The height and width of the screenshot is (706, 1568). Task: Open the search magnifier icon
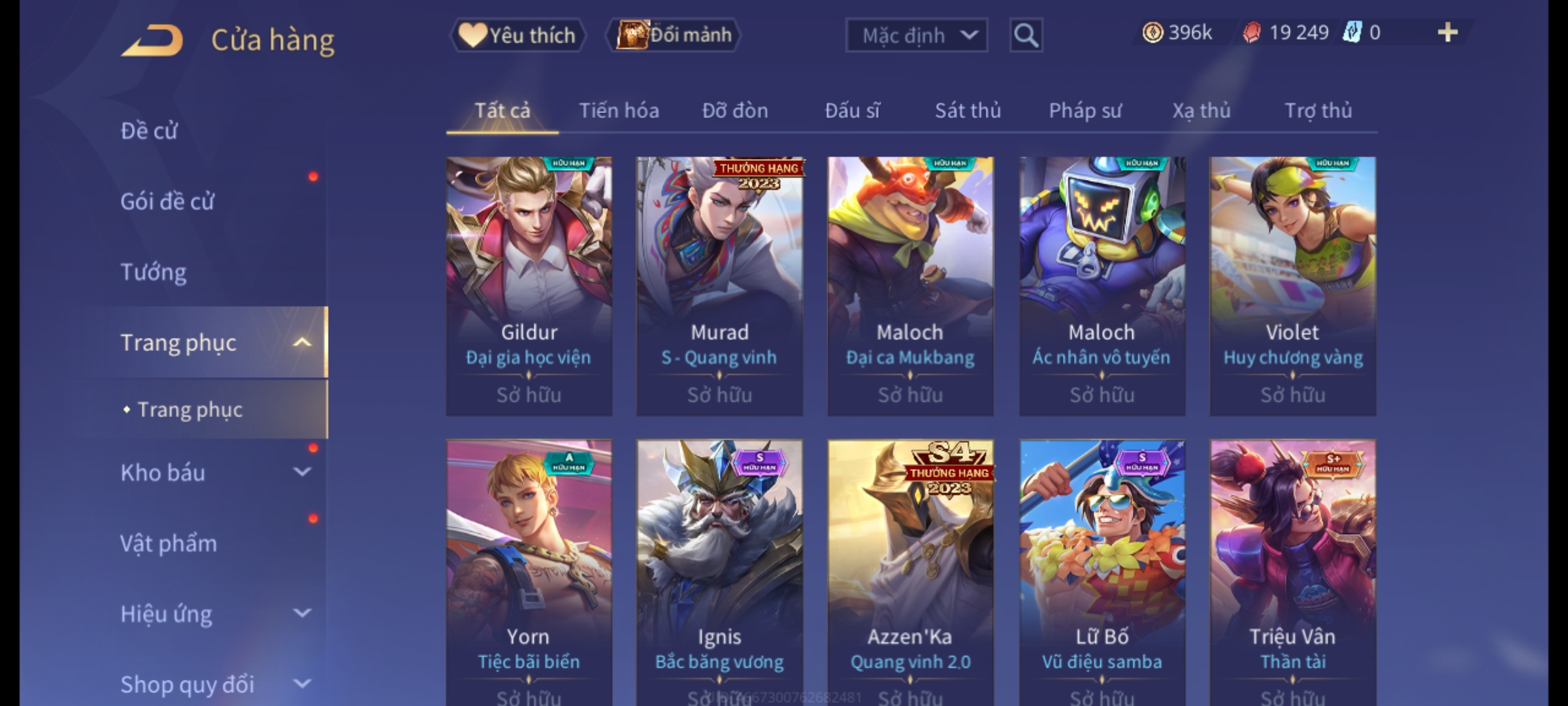pyautogui.click(x=1026, y=35)
